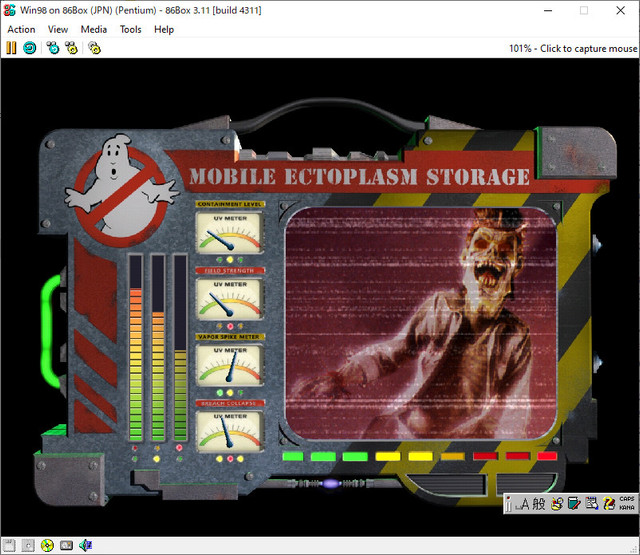Image resolution: width=640 pixels, height=555 pixels.
Task: Click the second floppy drive status icon
Action: pos(28,545)
